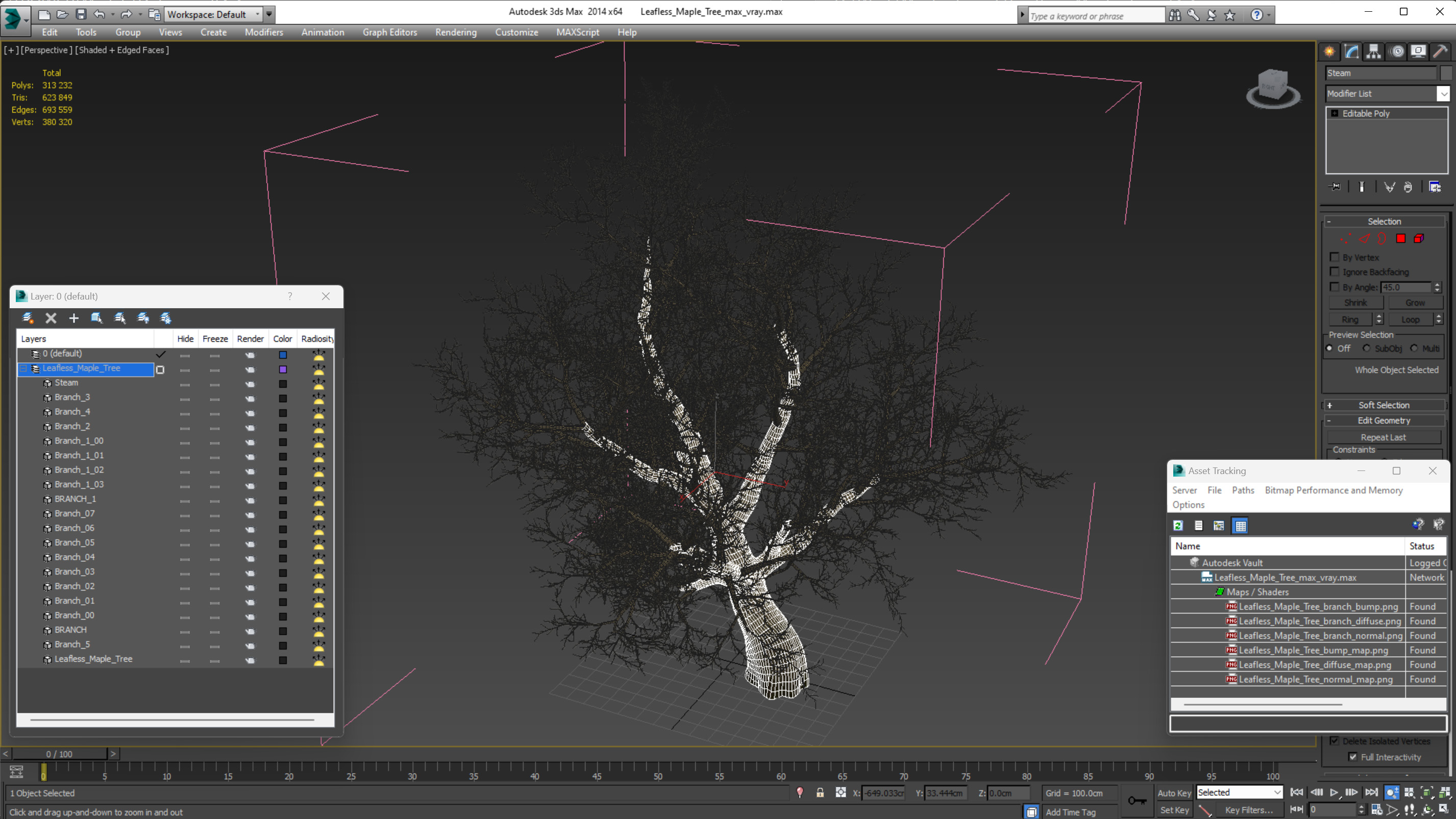The image size is (1456, 819).
Task: Click the Grow selection button
Action: pos(1415,303)
